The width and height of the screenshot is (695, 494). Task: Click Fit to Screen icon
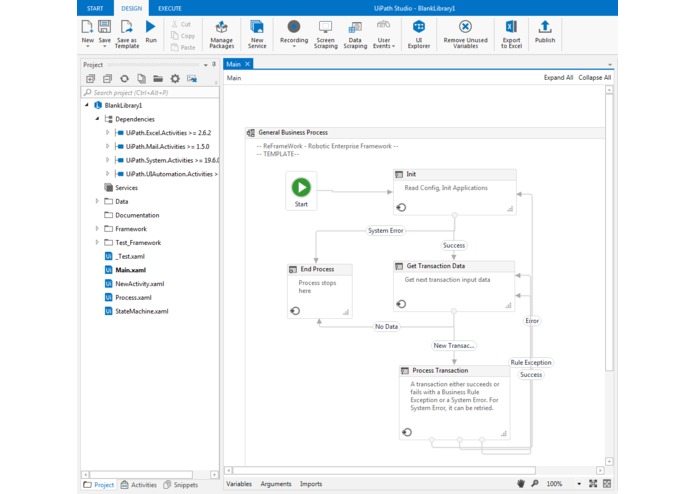click(x=593, y=483)
